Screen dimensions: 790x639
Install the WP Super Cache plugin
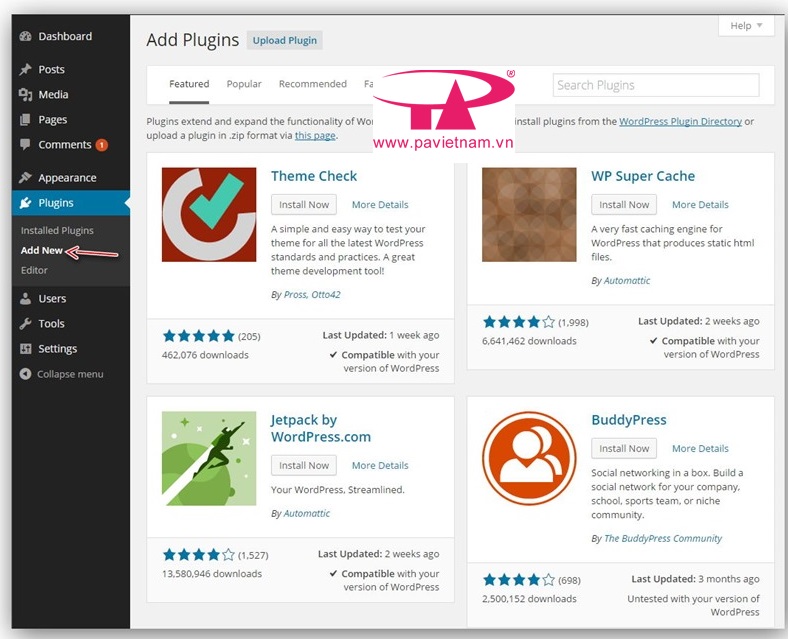coord(624,205)
